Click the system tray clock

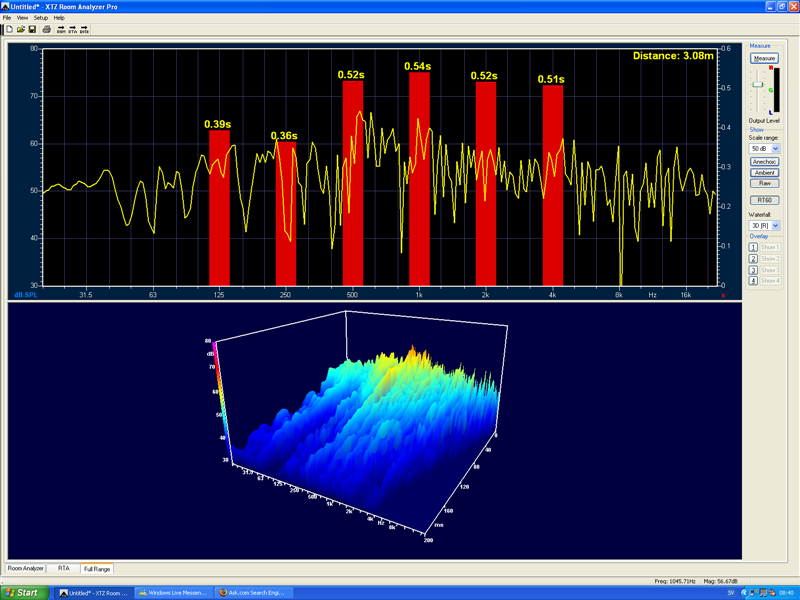click(x=787, y=593)
